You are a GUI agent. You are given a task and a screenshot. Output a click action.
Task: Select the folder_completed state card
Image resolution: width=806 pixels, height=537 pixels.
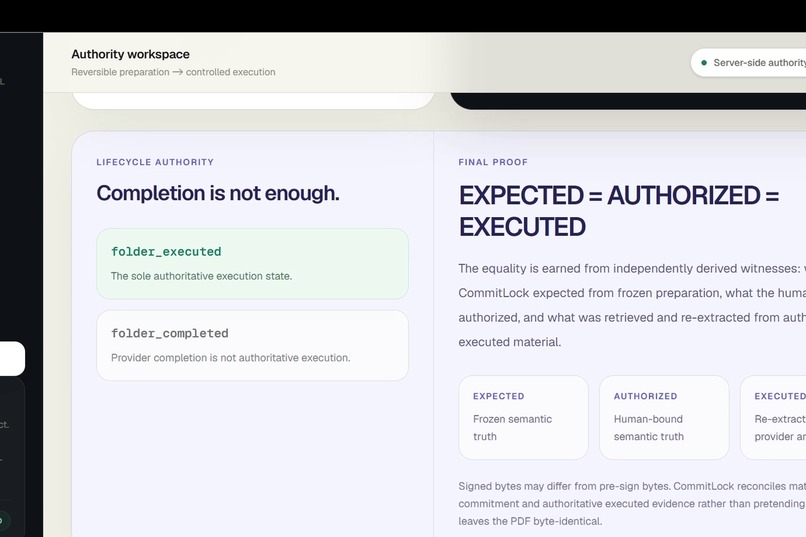(252, 345)
